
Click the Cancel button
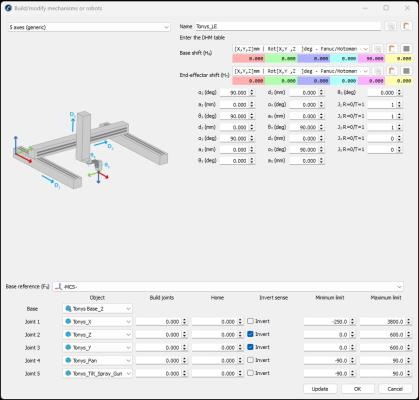(x=395, y=389)
